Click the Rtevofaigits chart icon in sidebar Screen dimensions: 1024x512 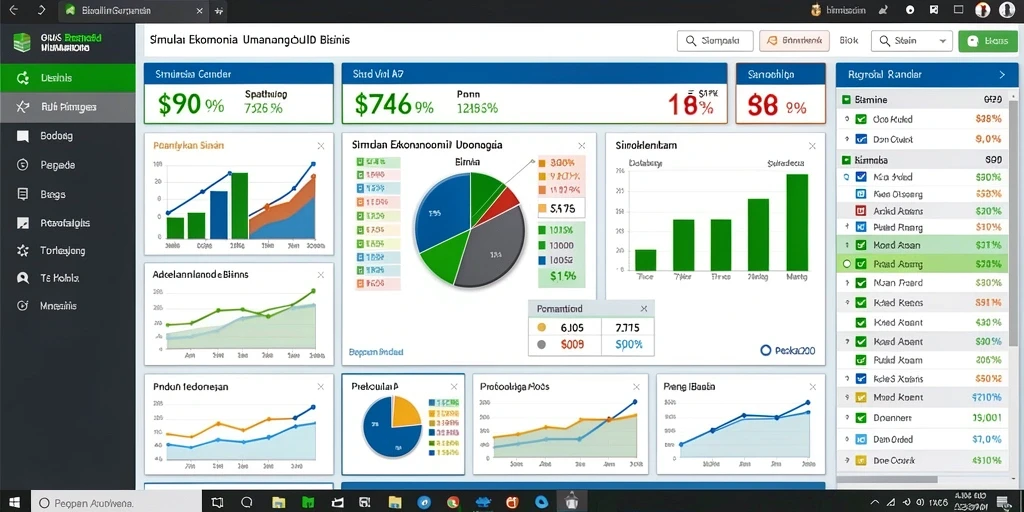(x=23, y=223)
